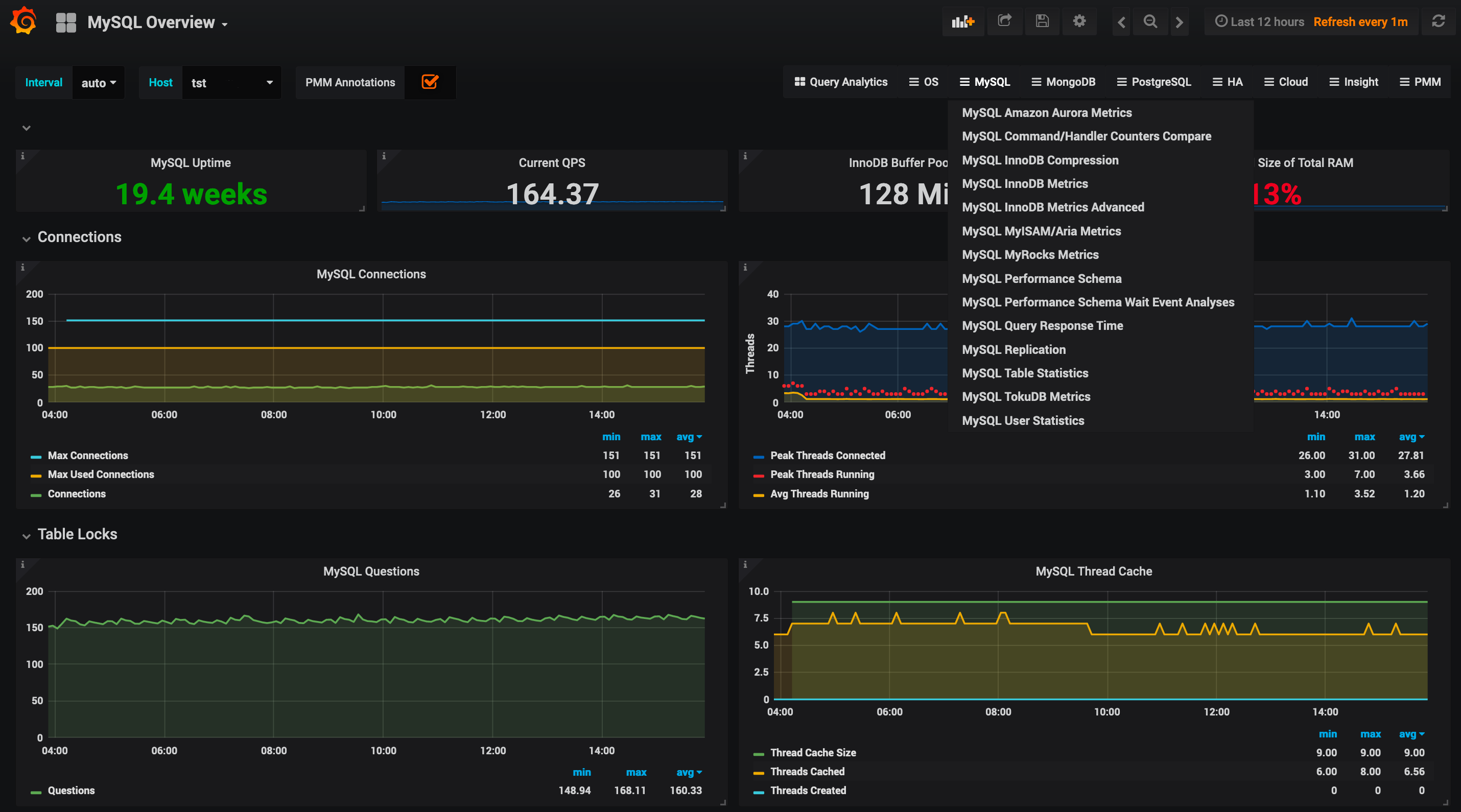Expand the collapsed top row chevron
Screen dimensions: 1461x812
[26, 128]
